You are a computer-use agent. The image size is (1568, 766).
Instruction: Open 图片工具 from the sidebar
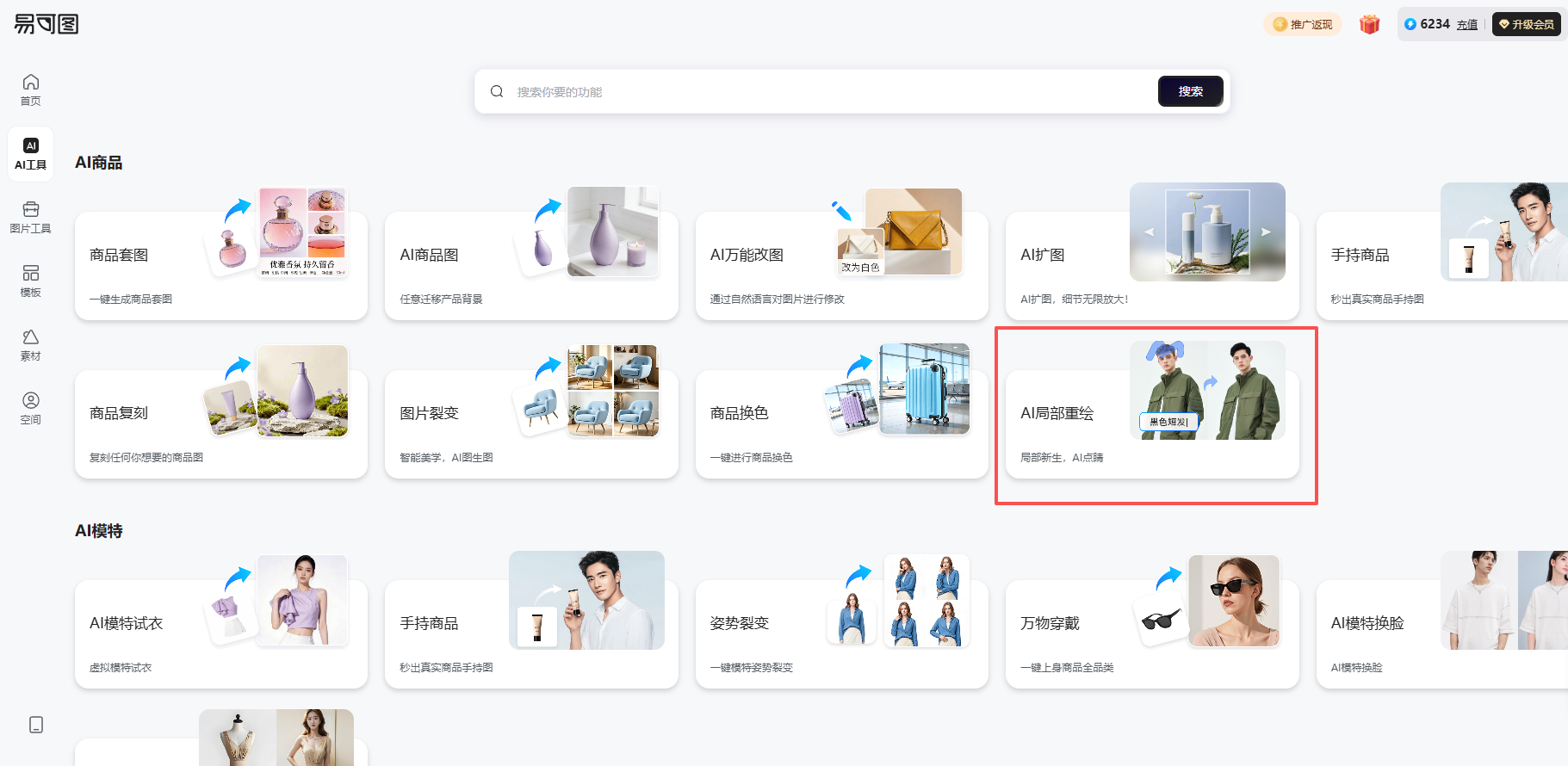click(30, 217)
